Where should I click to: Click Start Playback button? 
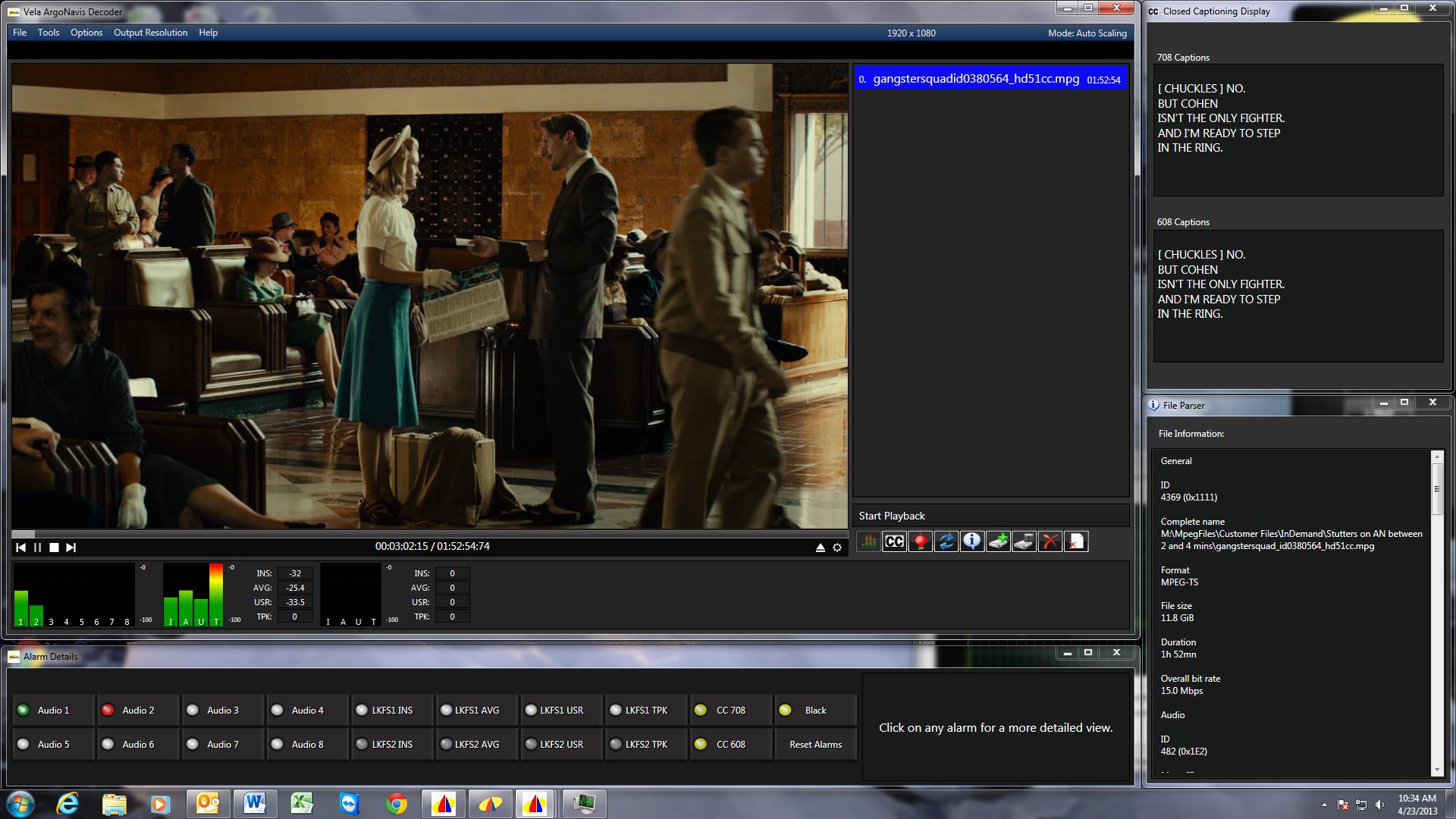click(x=892, y=515)
